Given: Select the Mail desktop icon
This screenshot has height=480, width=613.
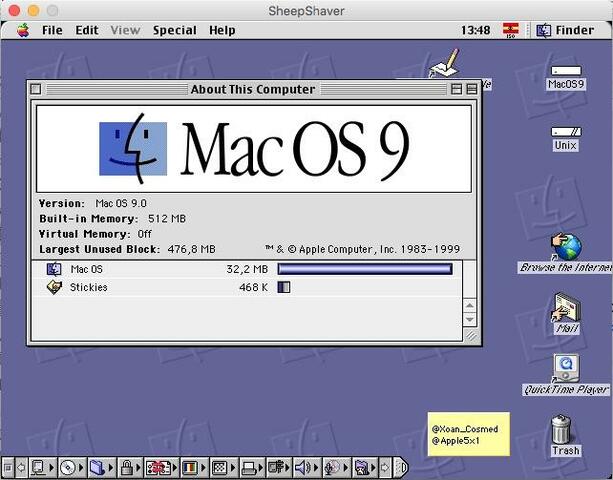Looking at the screenshot, I should [566, 307].
